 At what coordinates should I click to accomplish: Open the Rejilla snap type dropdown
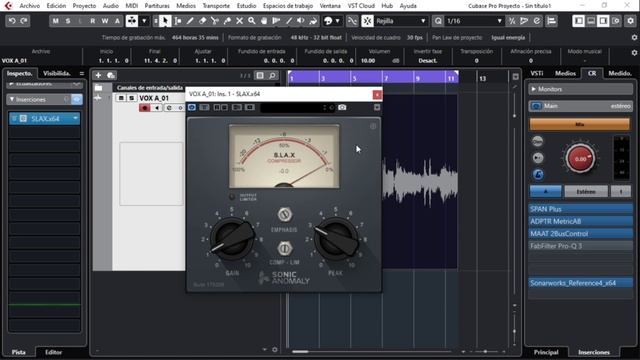point(400,21)
